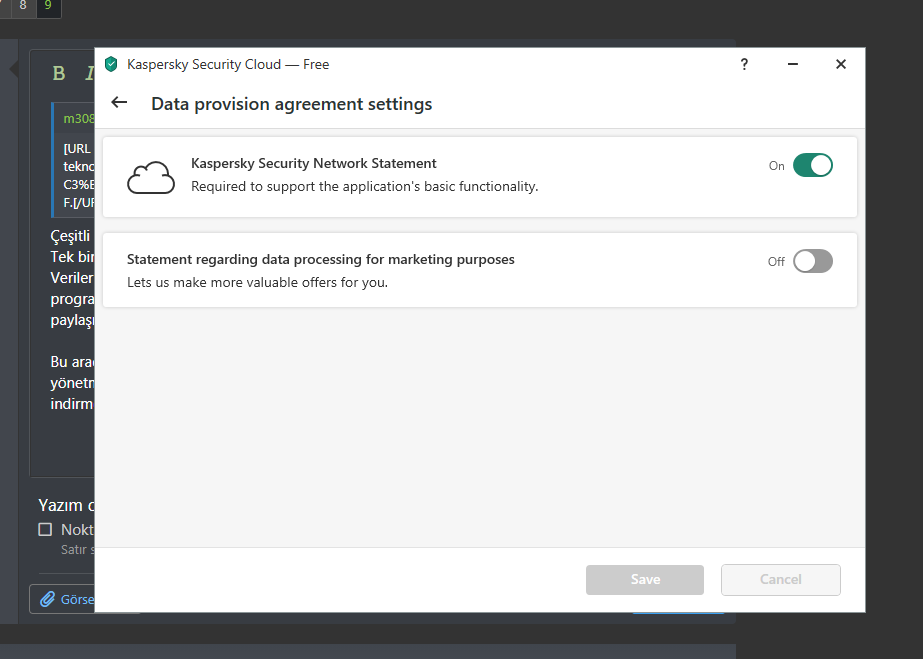Enable marketing data processing toggle
Viewport: 923px width, 659px height.
pyautogui.click(x=812, y=262)
